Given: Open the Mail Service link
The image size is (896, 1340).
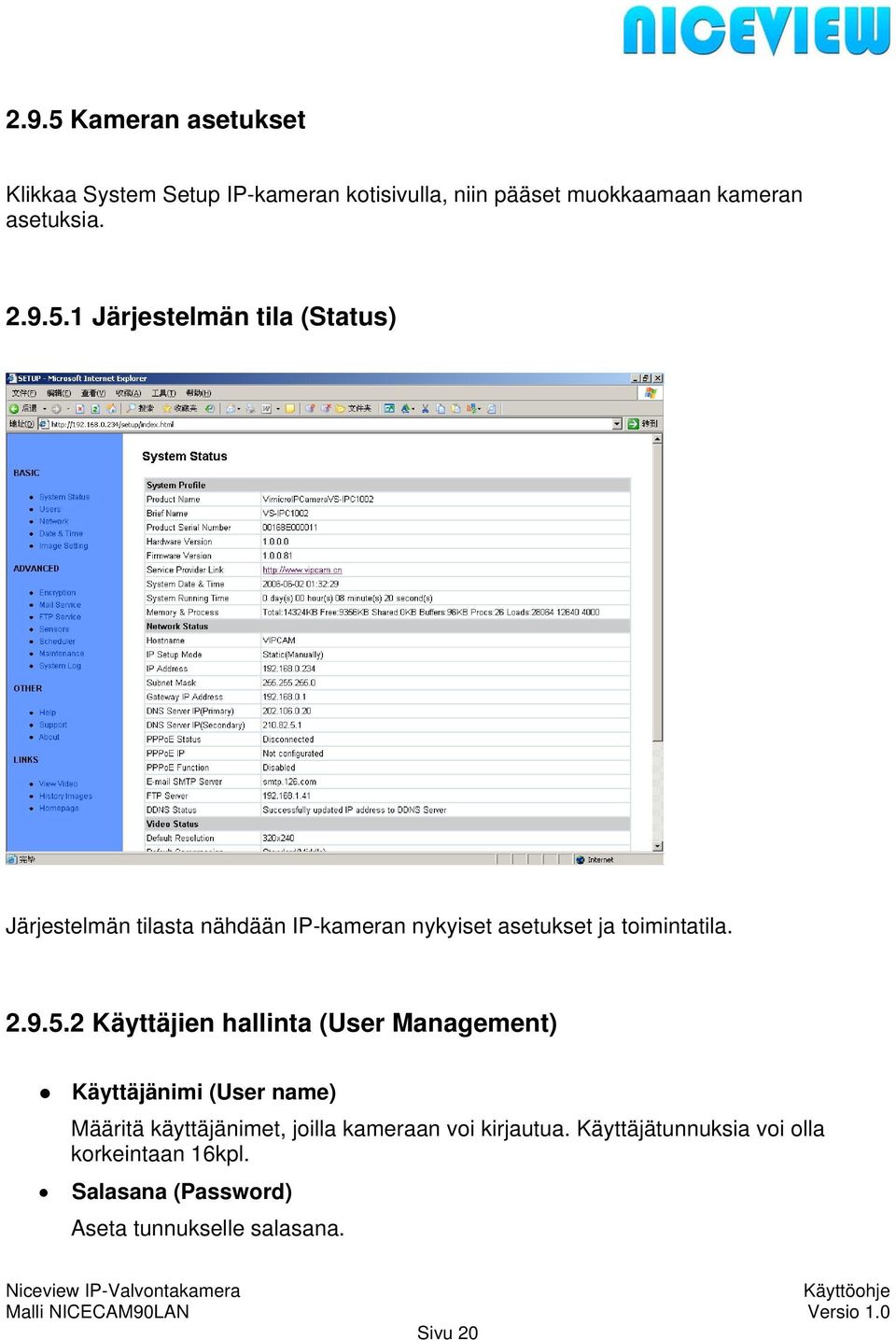Looking at the screenshot, I should click(60, 604).
